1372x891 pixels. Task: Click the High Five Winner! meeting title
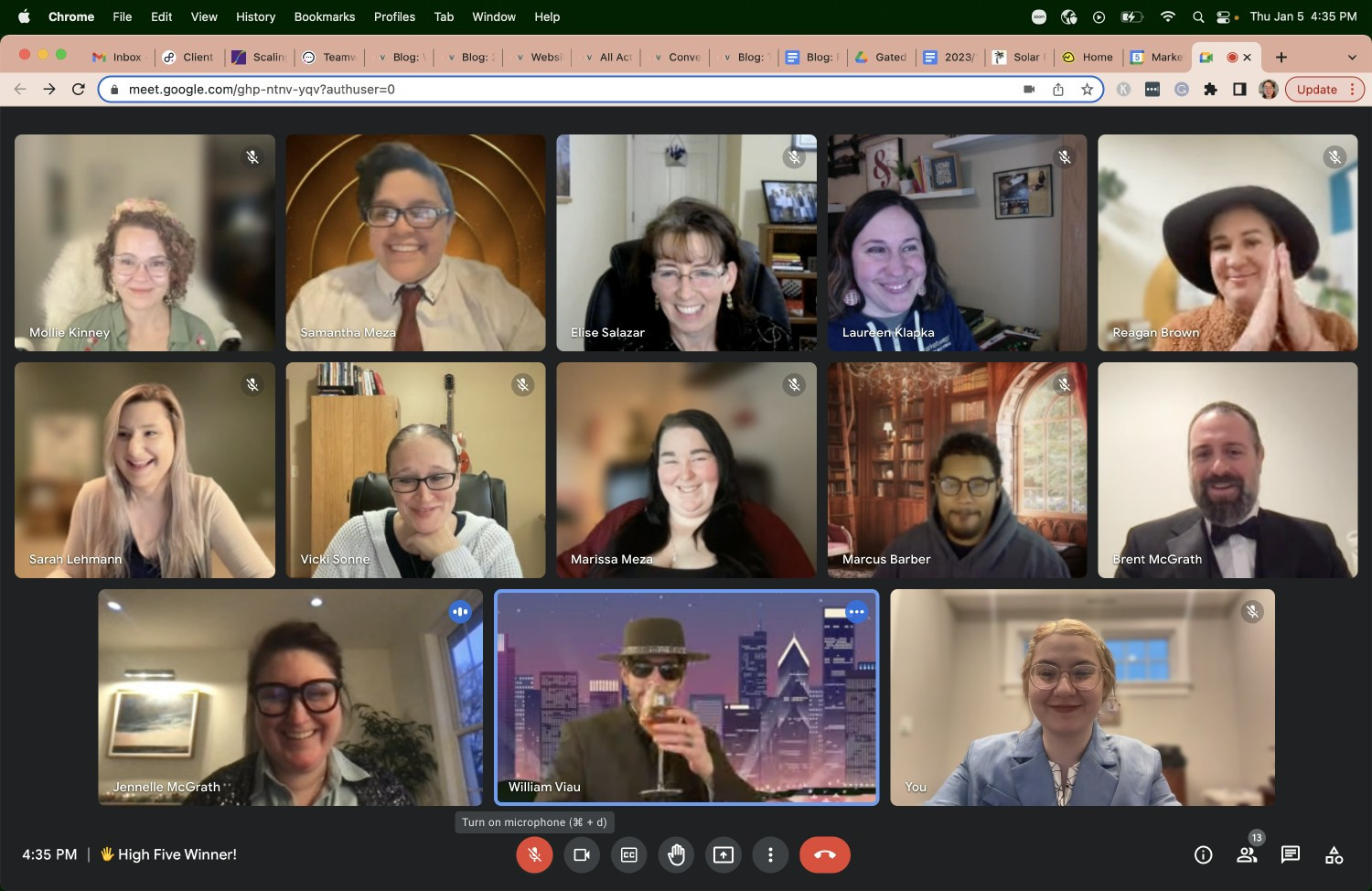click(x=168, y=854)
